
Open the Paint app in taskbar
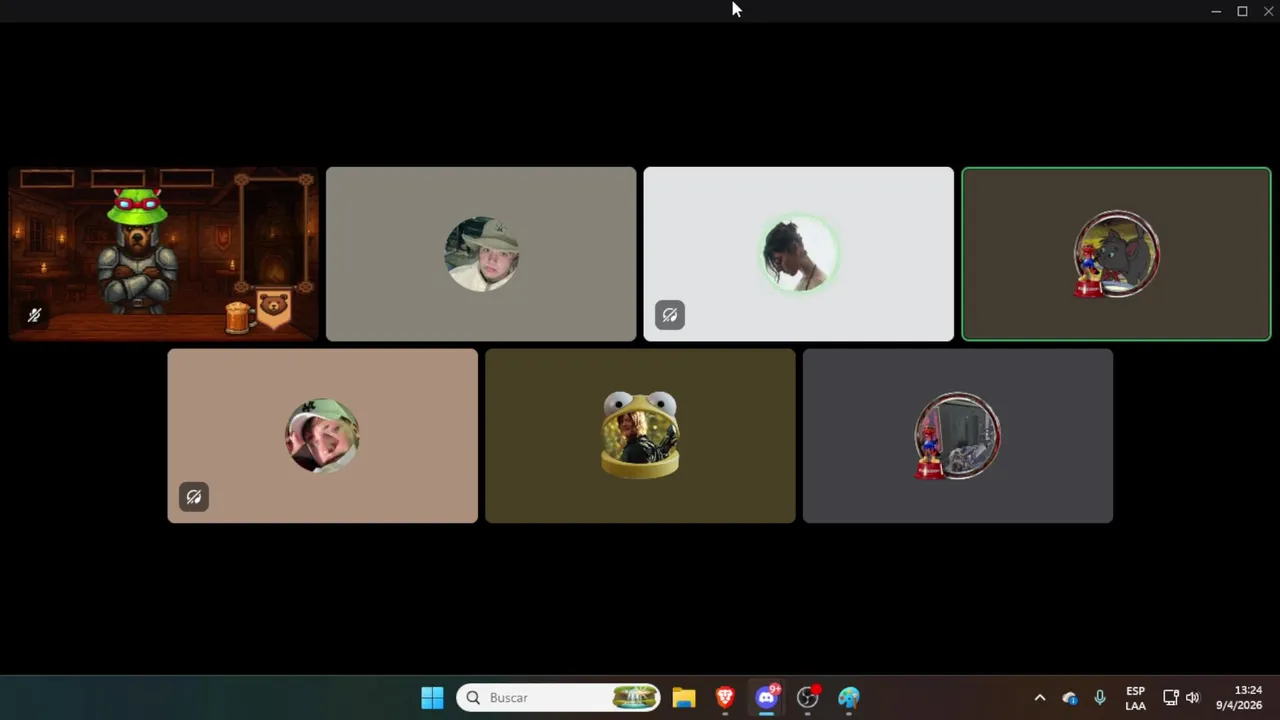[849, 697]
